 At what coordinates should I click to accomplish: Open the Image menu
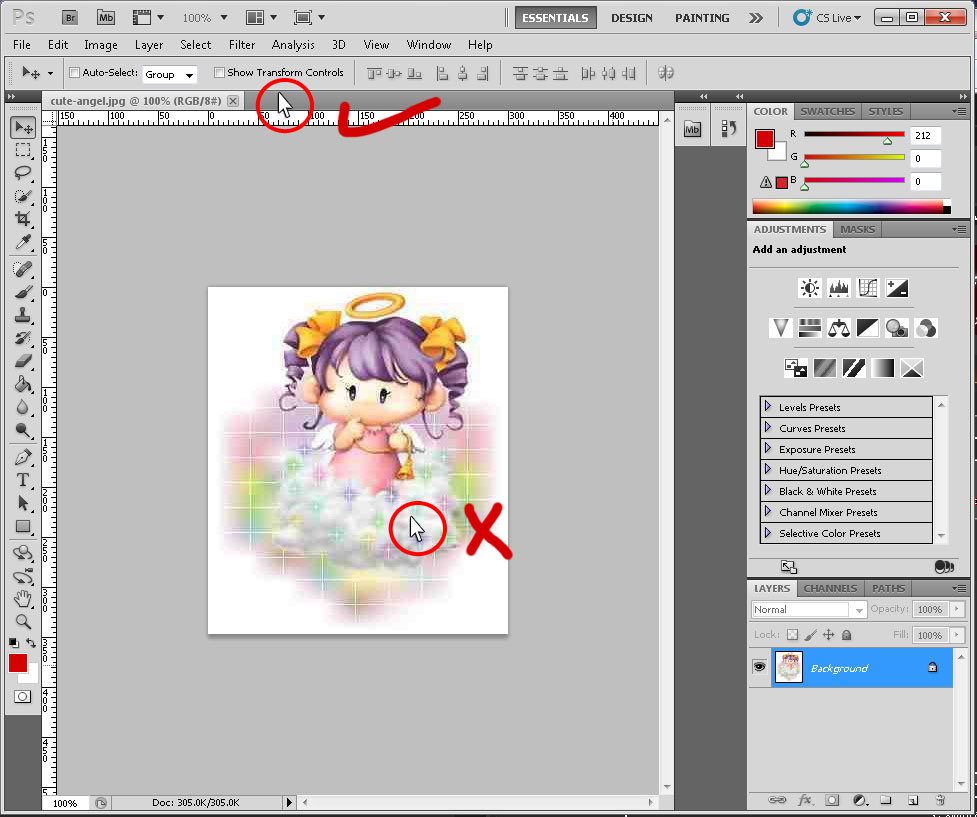click(101, 45)
